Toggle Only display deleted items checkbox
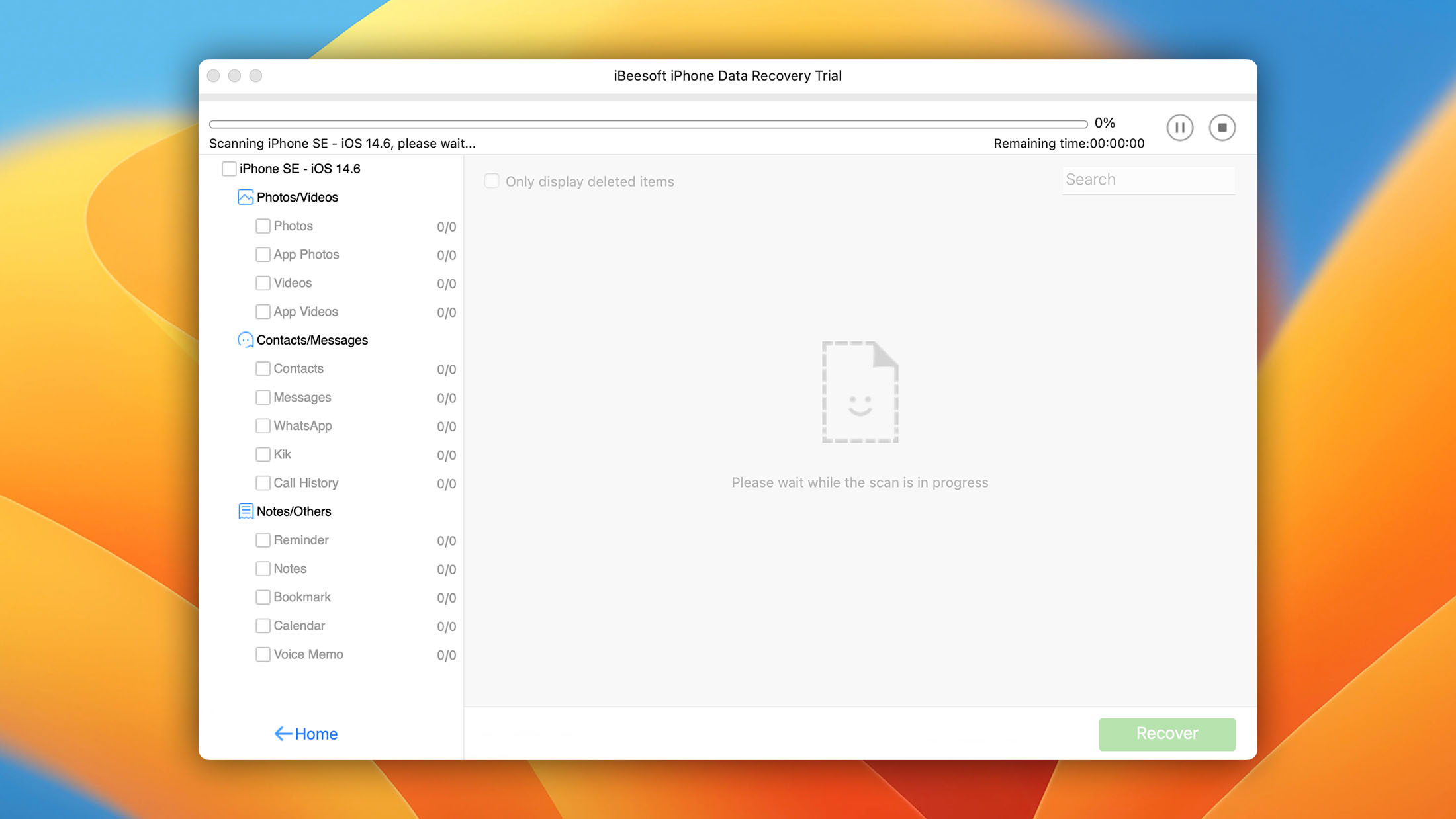1456x819 pixels. coord(492,181)
